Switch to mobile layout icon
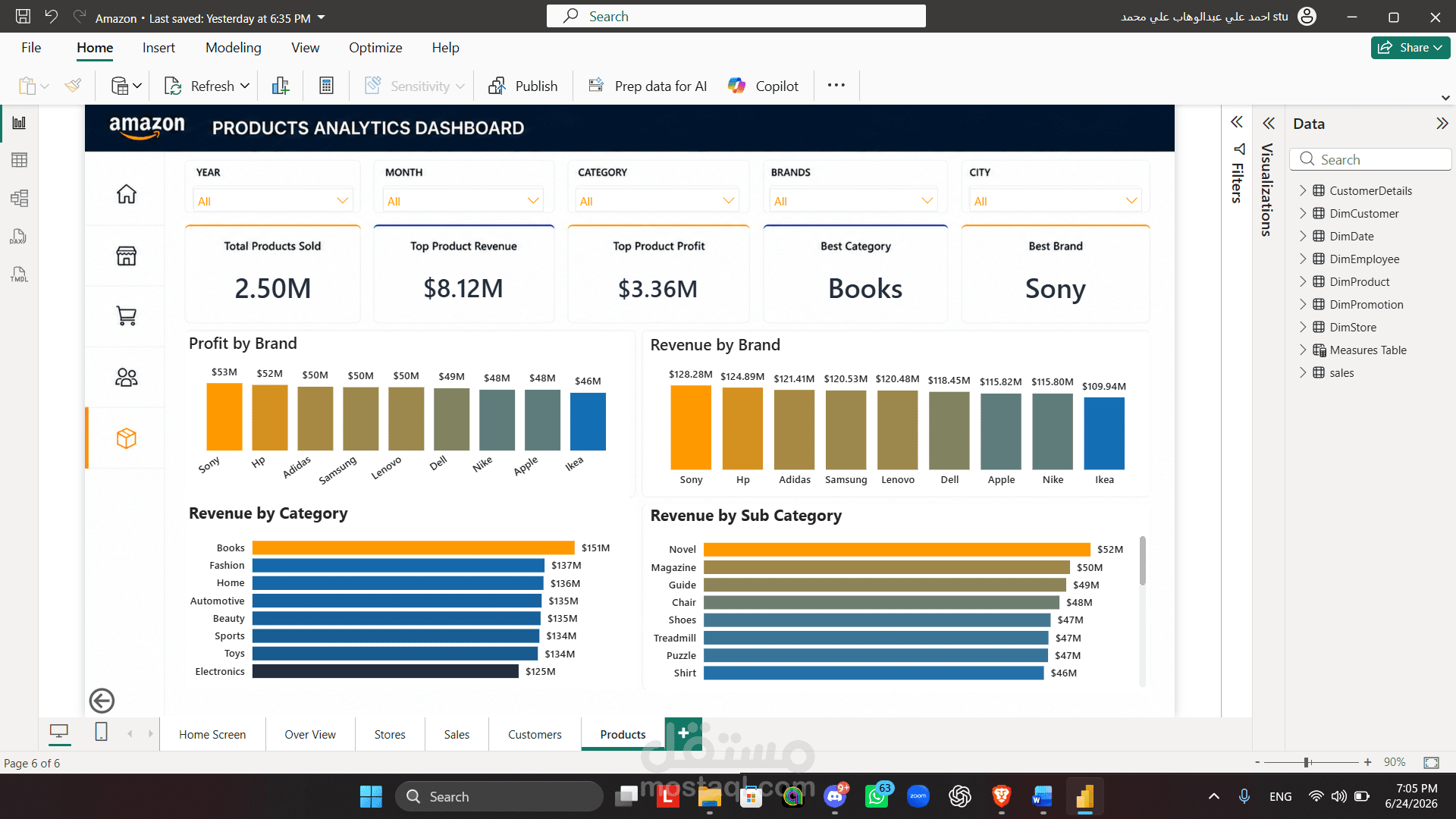 101,732
